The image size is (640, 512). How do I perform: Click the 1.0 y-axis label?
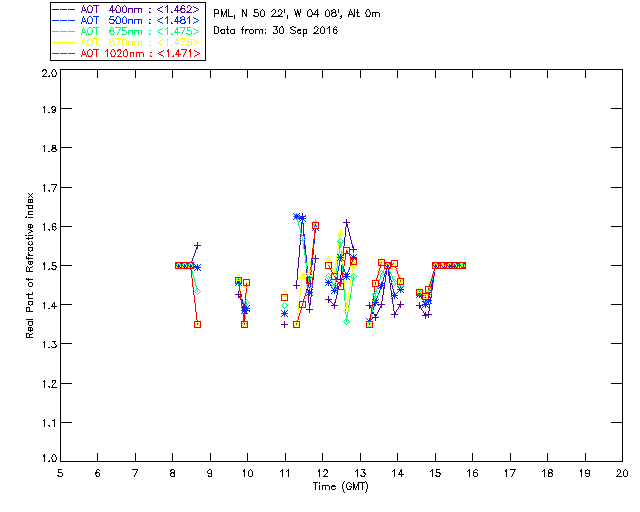pos(49,459)
